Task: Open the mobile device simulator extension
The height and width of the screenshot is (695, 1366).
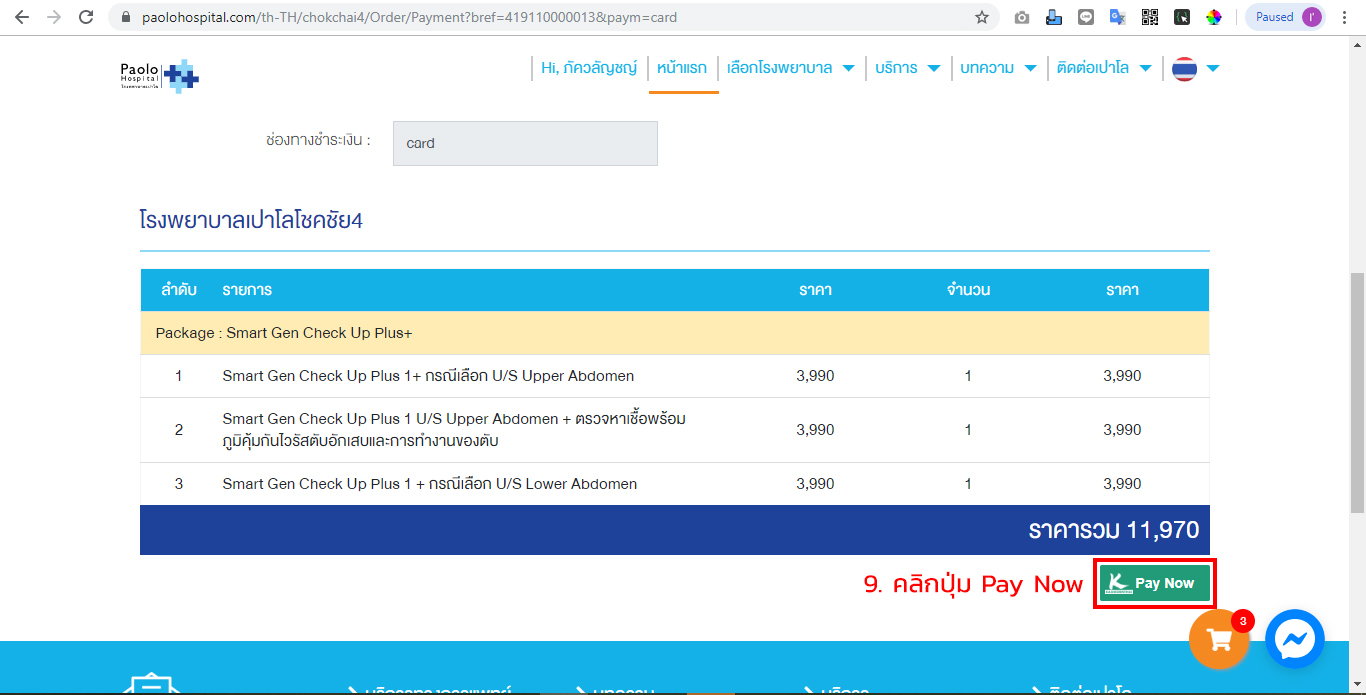Action: (1054, 17)
